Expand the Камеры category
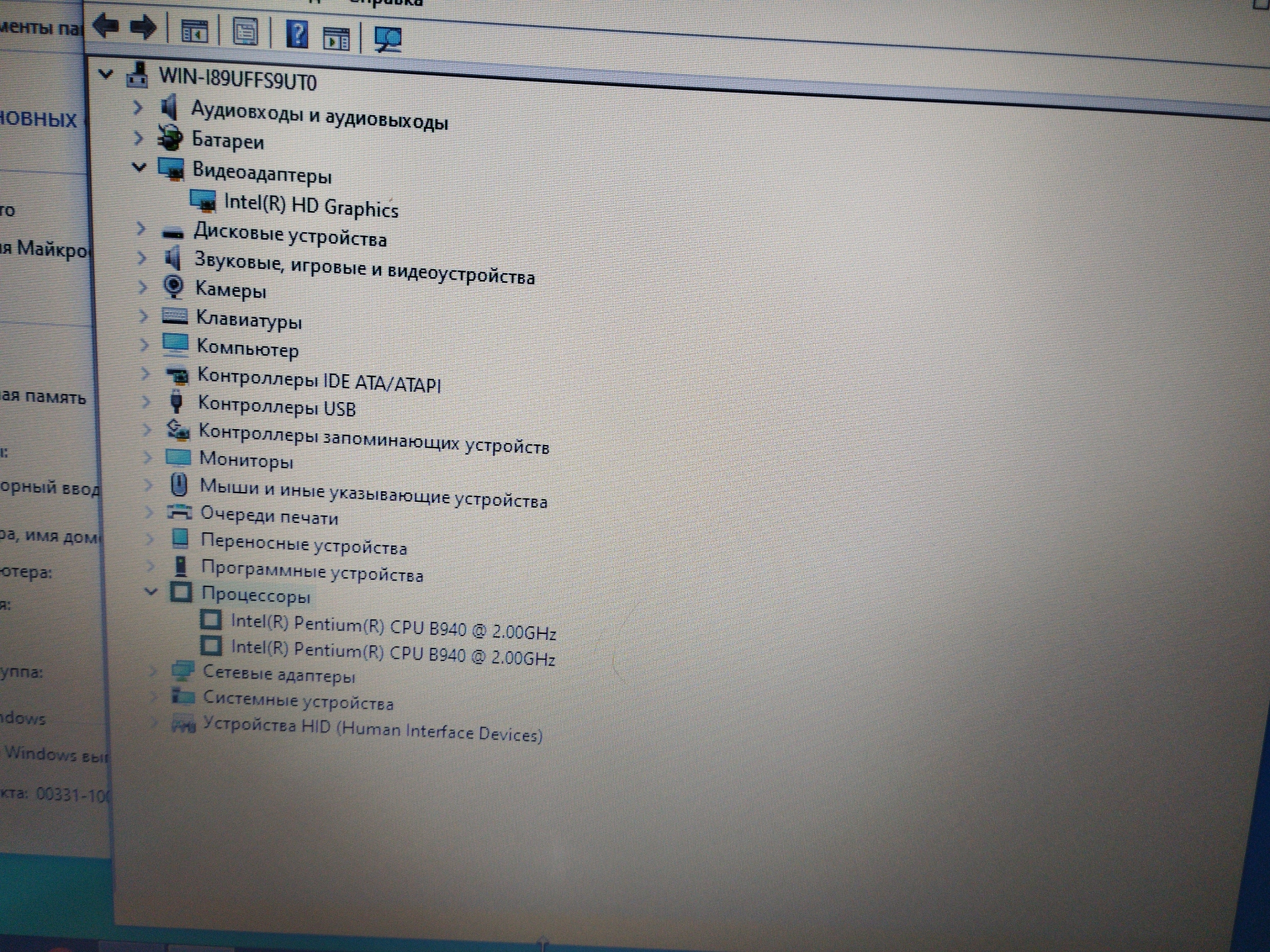Screen dimensions: 1270x952 [x=142, y=287]
